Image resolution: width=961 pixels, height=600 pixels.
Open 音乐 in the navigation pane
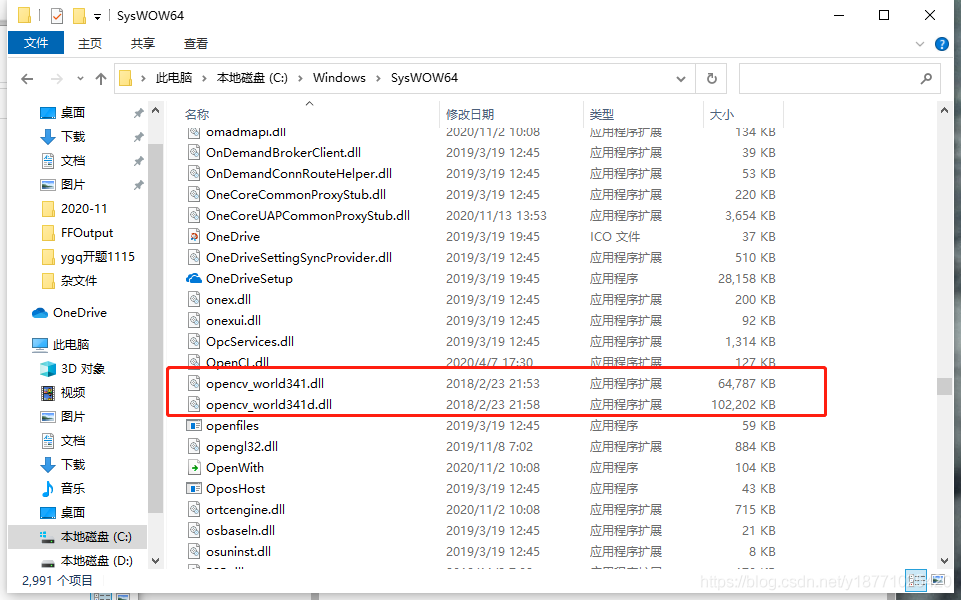pyautogui.click(x=73, y=488)
